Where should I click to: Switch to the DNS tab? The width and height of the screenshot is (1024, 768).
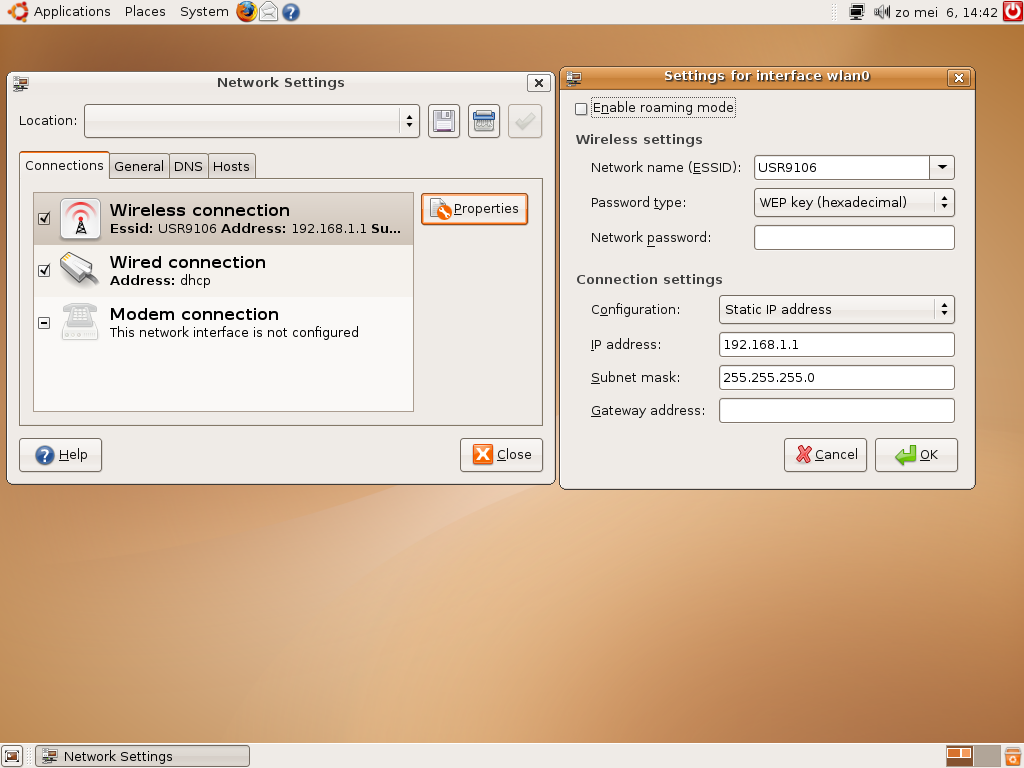click(188, 166)
